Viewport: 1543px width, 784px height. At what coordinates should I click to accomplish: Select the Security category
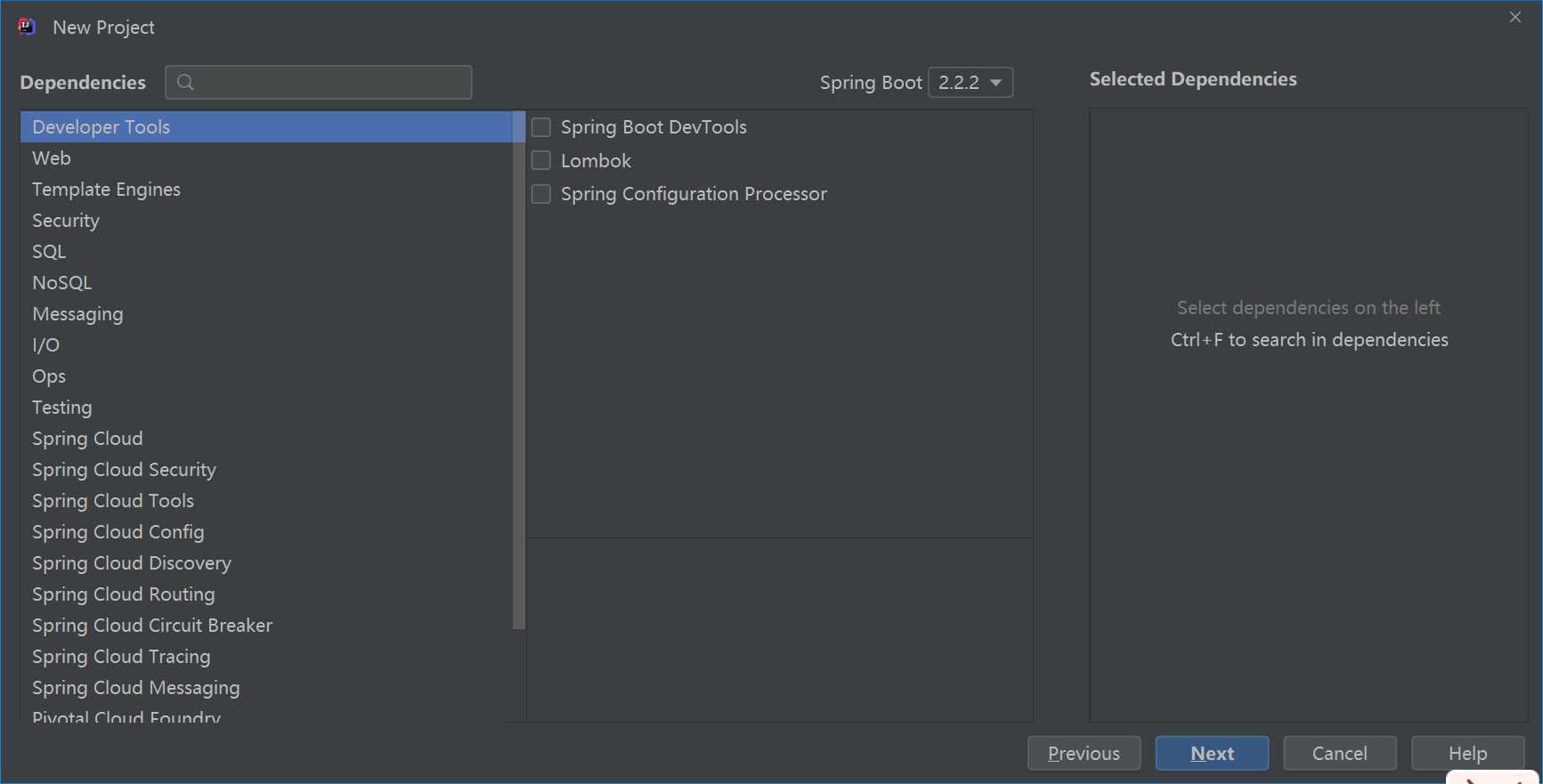[66, 221]
